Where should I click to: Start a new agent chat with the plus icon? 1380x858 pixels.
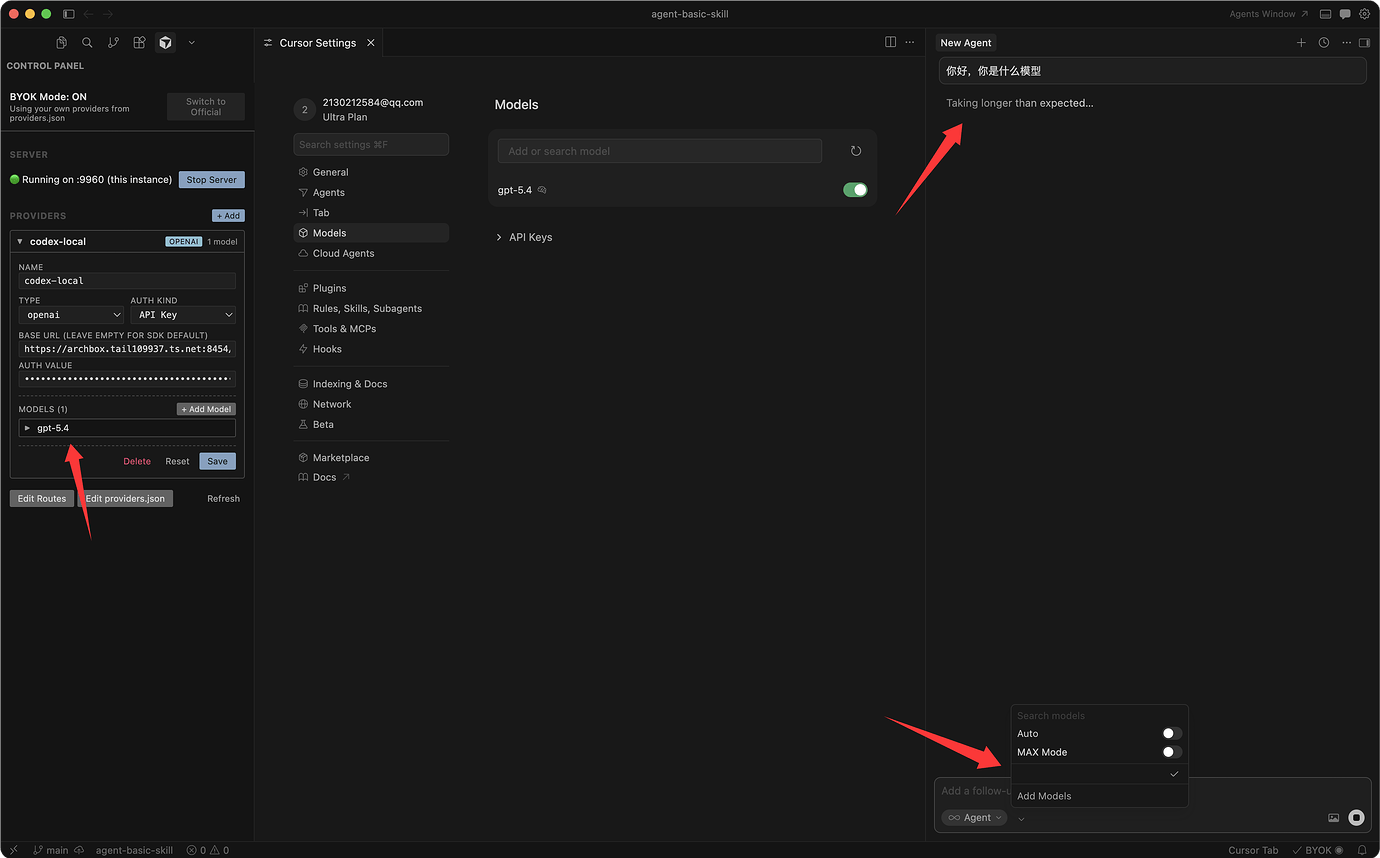tap(1301, 43)
